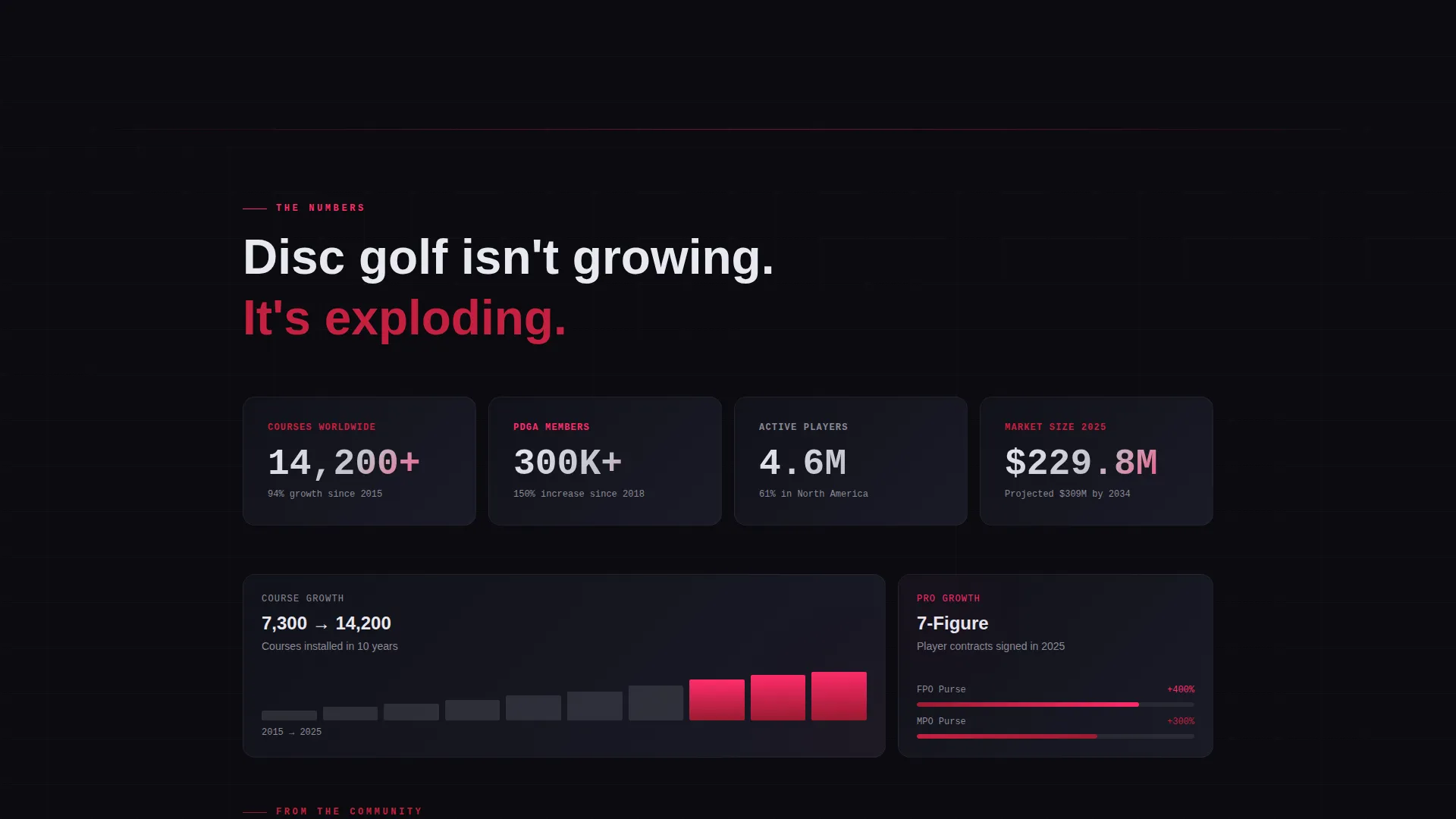
Task: Click '94% growth since 2015' caption
Action: click(x=325, y=494)
